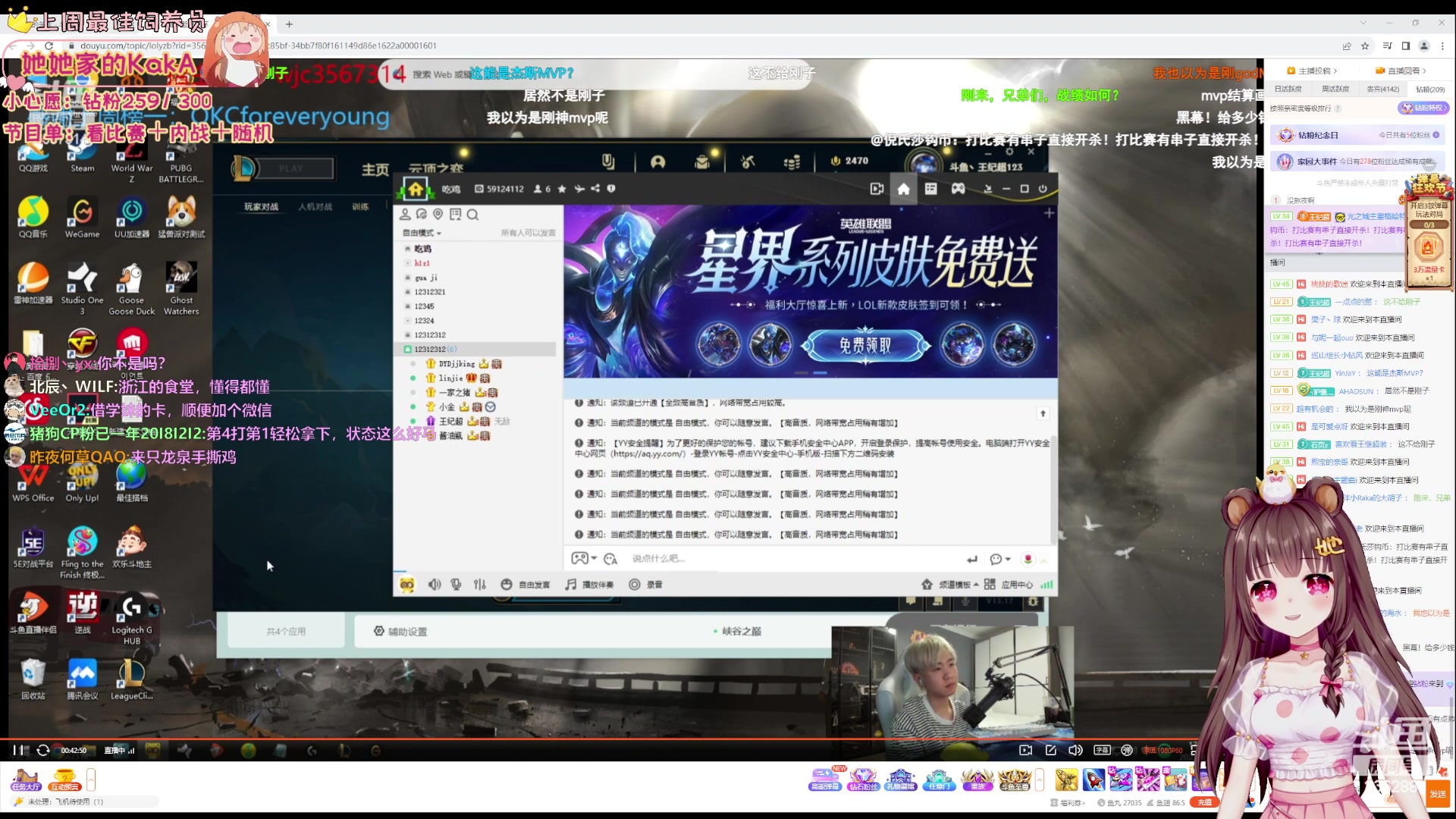Image resolution: width=1456 pixels, height=819 pixels.
Task: Open the 1080P60 quality selector
Action: pyautogui.click(x=1163, y=751)
